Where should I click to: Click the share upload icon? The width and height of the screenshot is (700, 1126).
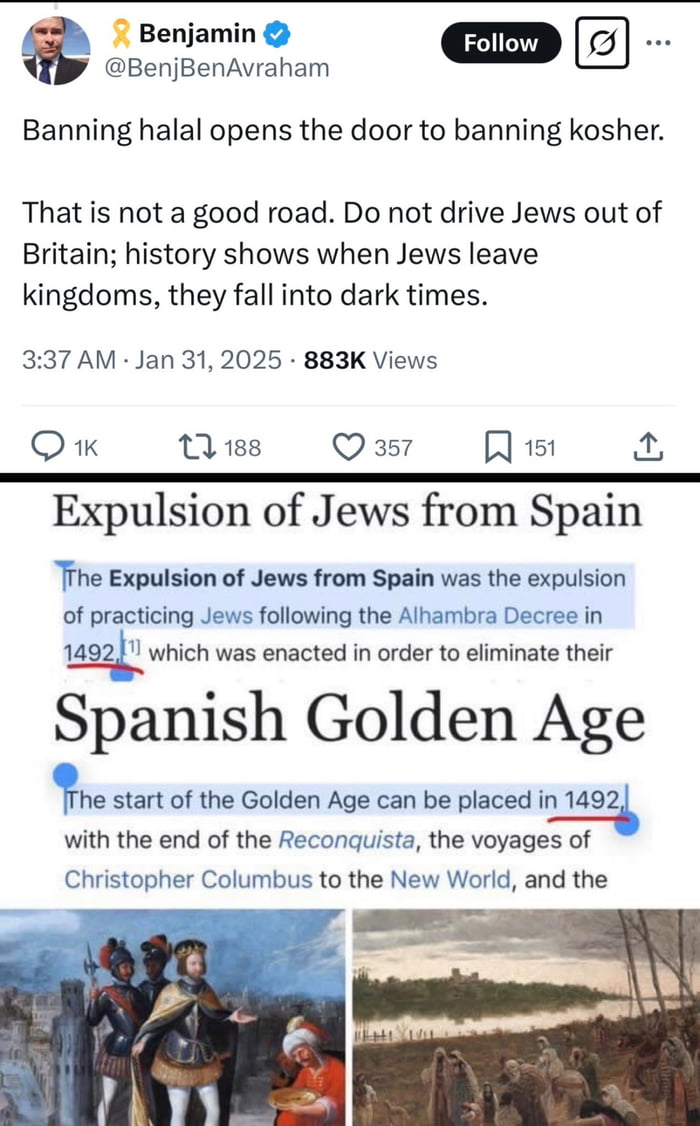[648, 446]
